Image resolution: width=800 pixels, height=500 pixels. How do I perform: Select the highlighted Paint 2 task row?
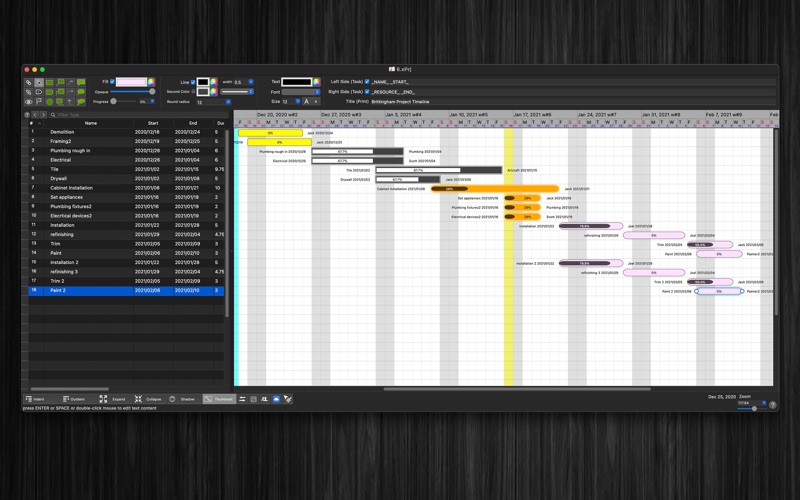click(126, 290)
